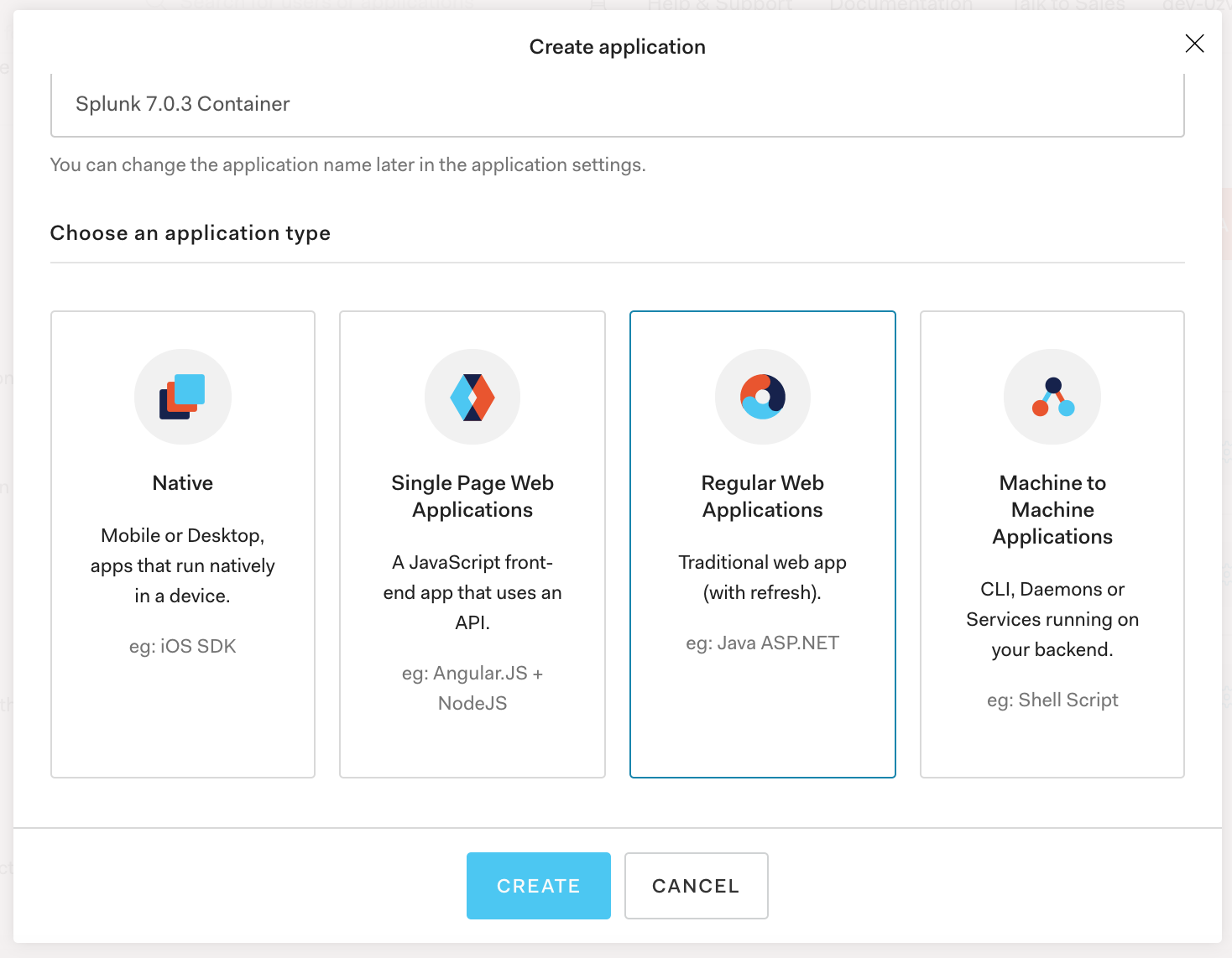Focus the application name input field
This screenshot has width=1232, height=958.
click(617, 104)
